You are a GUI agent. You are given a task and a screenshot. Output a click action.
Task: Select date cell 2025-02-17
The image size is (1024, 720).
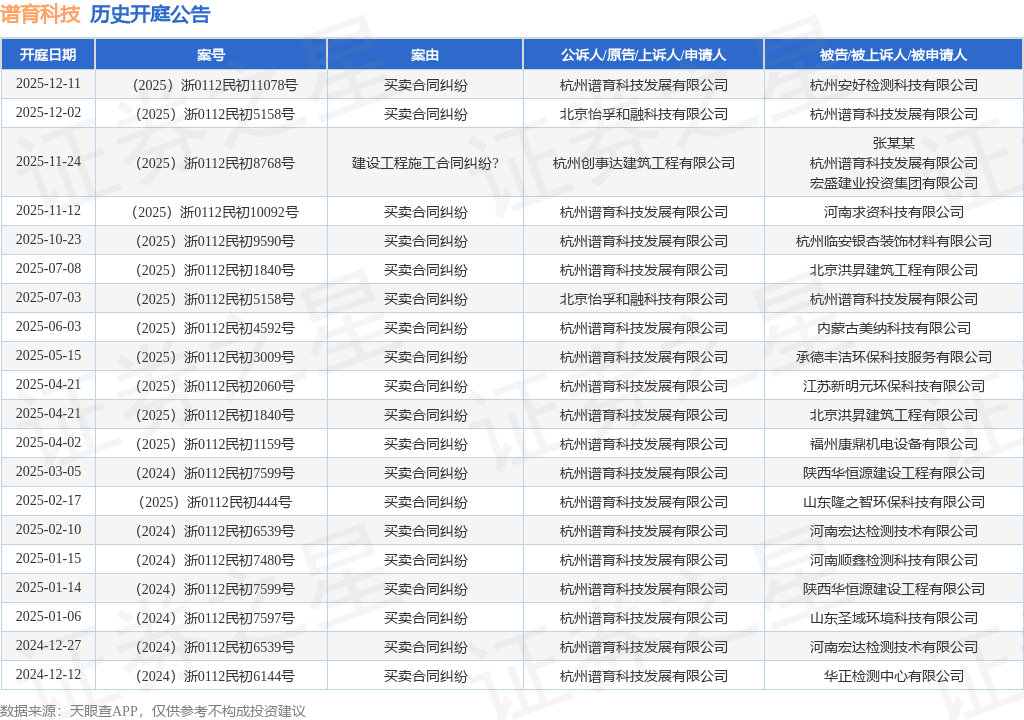tap(48, 501)
